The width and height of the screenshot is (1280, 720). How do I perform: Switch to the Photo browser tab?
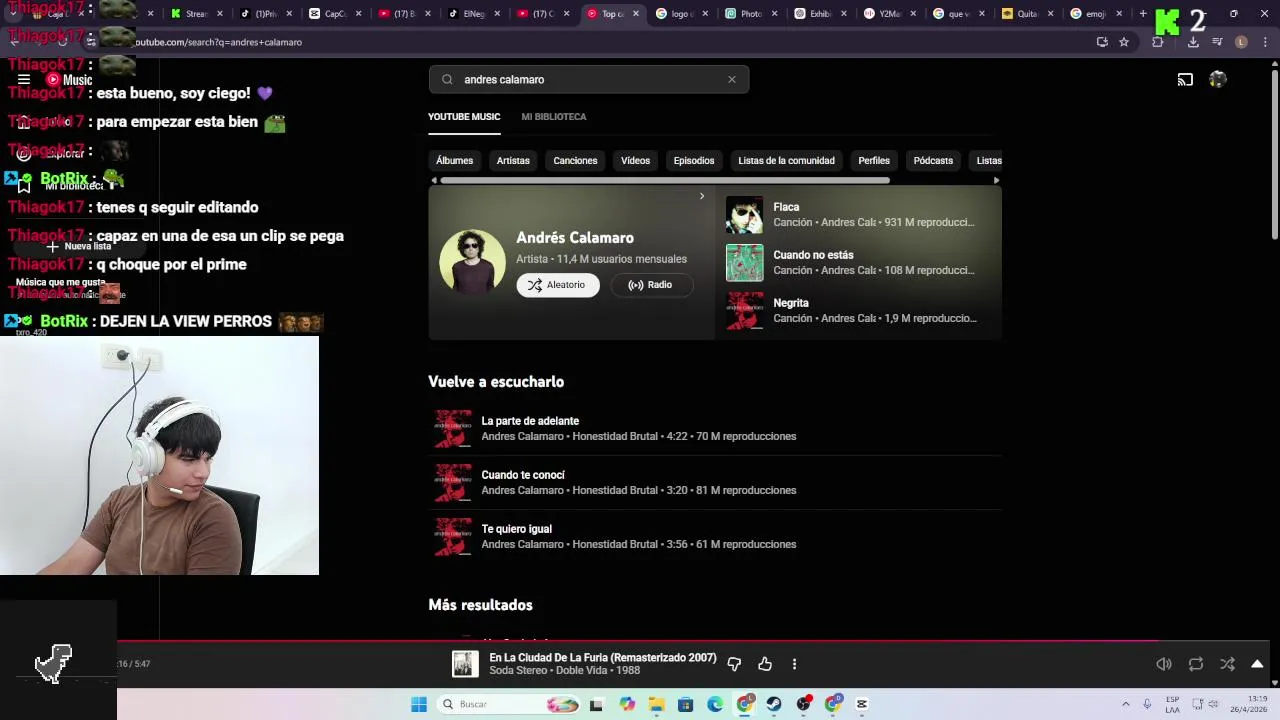(x=744, y=14)
